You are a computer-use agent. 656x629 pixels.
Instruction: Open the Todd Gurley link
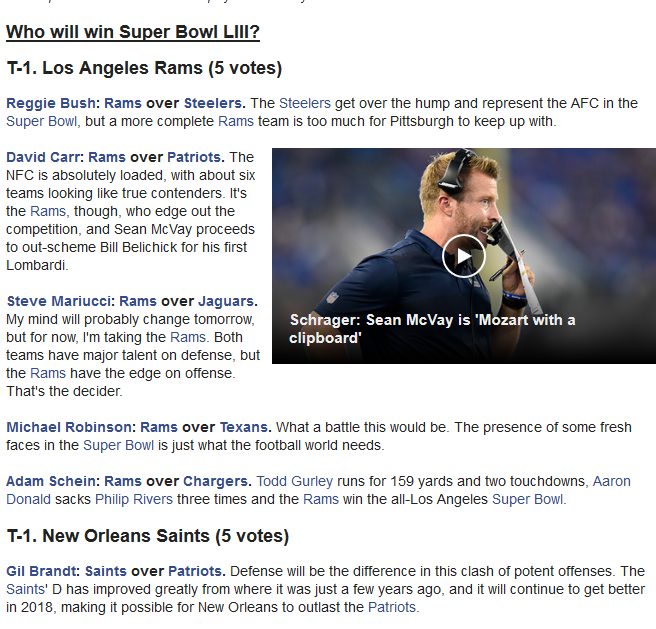(x=295, y=481)
